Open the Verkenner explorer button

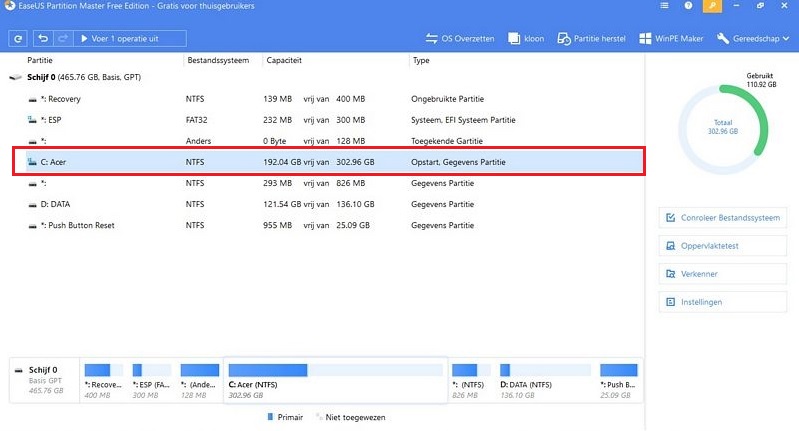click(723, 274)
